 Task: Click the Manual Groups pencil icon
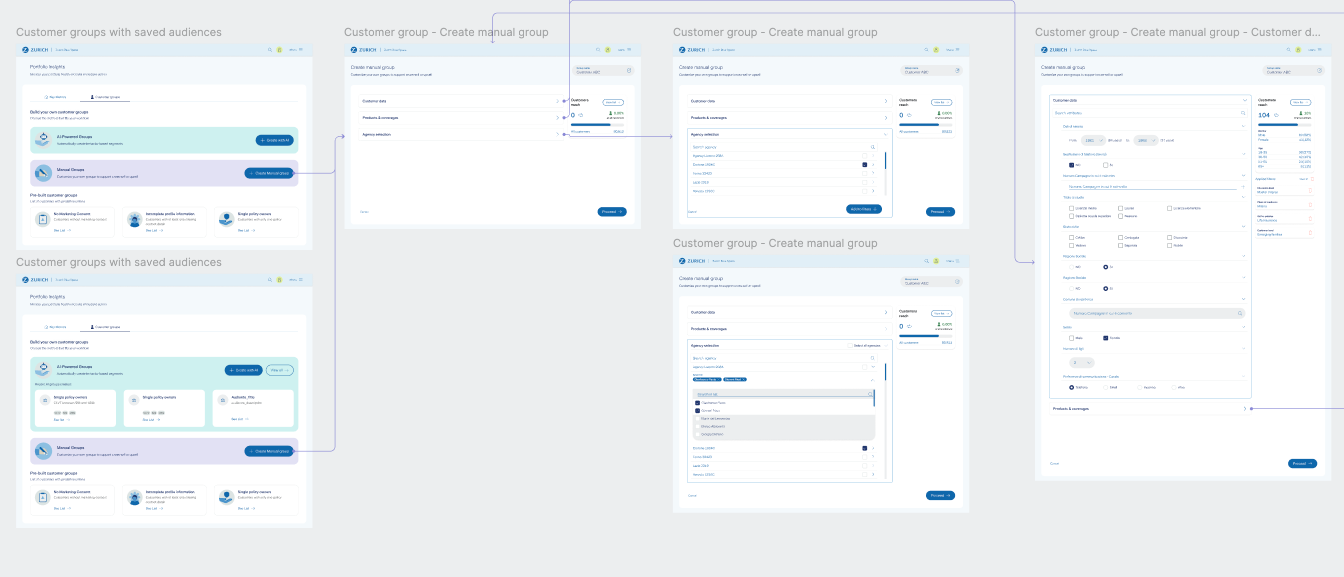click(43, 172)
